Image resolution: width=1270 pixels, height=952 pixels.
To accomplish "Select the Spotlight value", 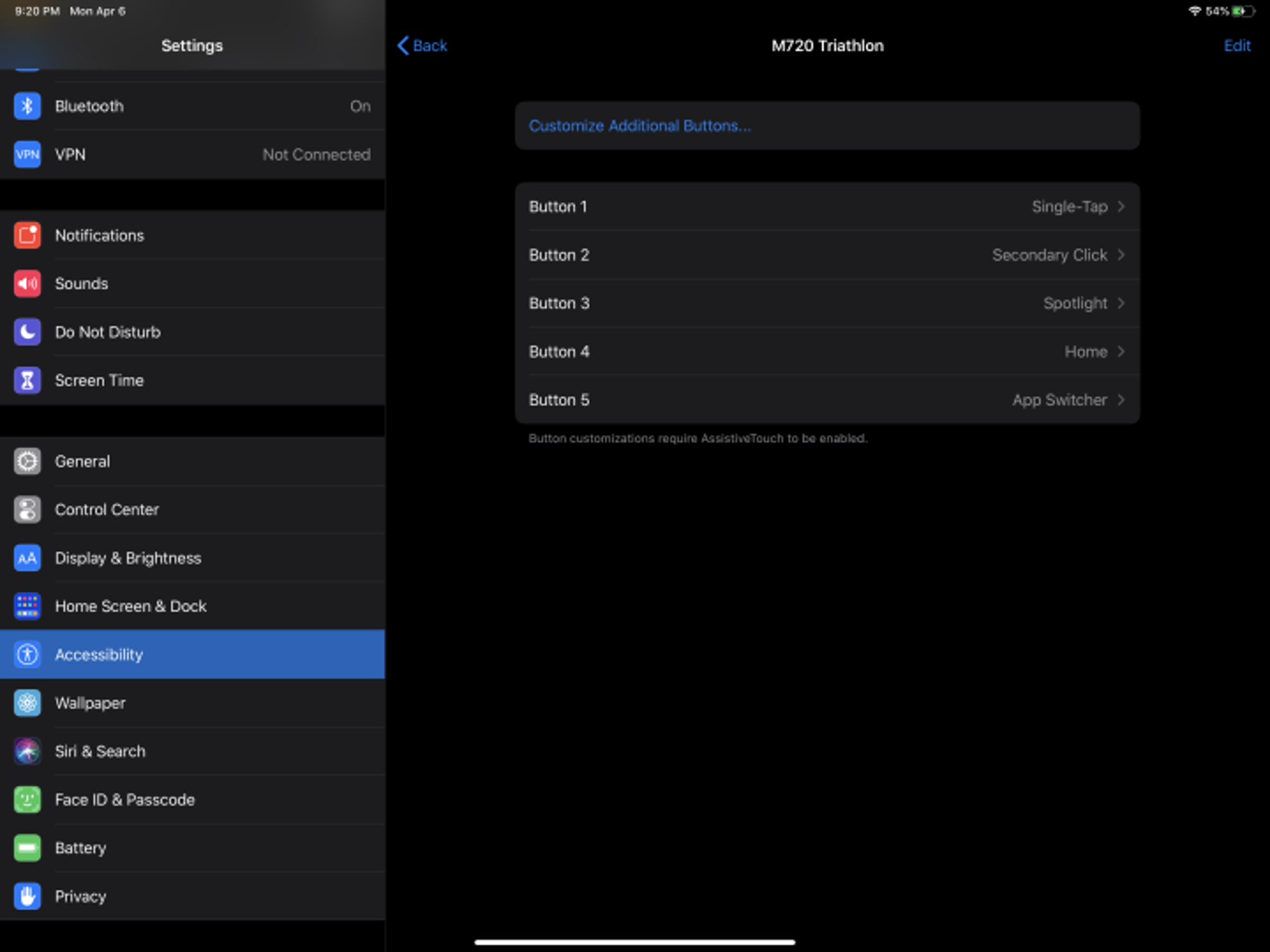I will click(1075, 303).
